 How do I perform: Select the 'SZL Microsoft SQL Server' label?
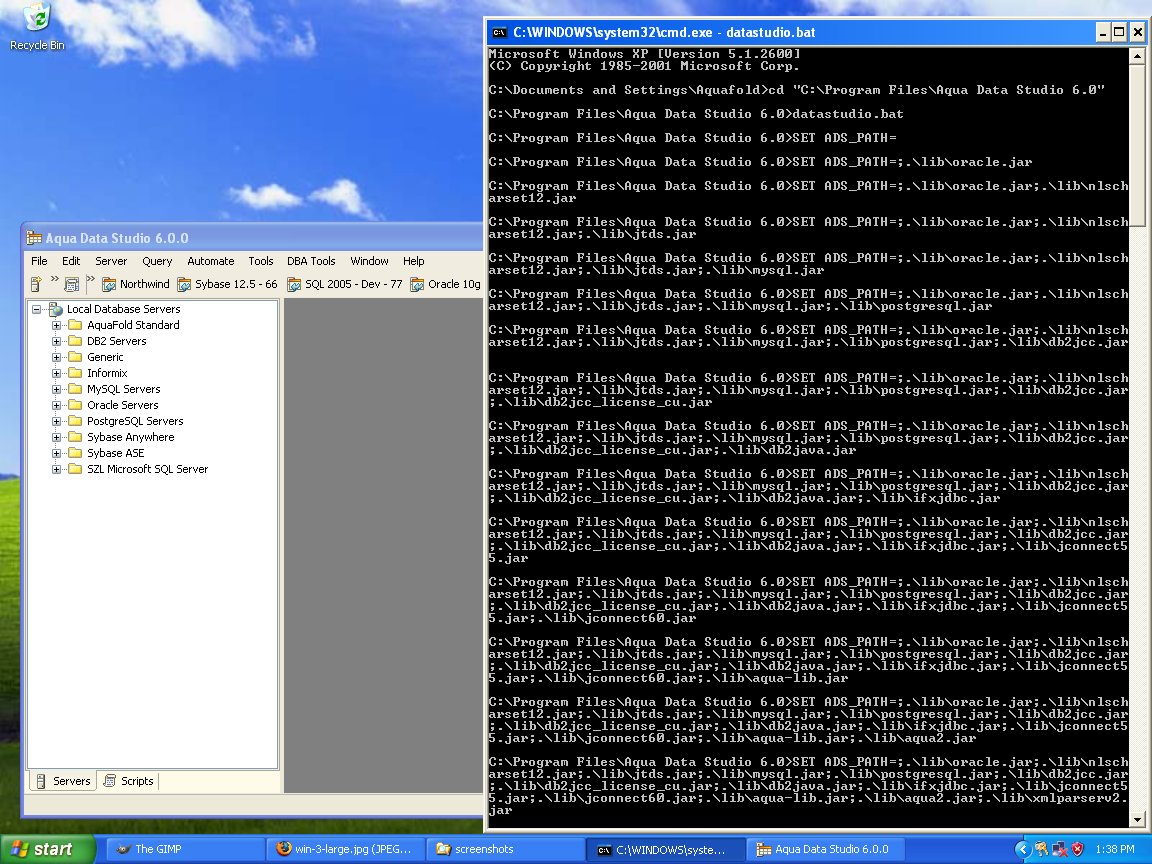[148, 469]
